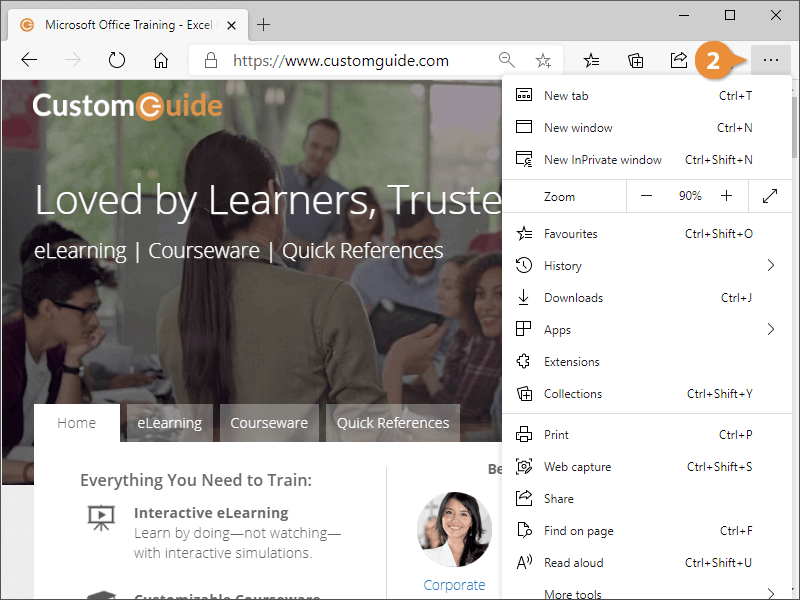Add this page to favourites star
This screenshot has width=800, height=600.
coord(543,61)
